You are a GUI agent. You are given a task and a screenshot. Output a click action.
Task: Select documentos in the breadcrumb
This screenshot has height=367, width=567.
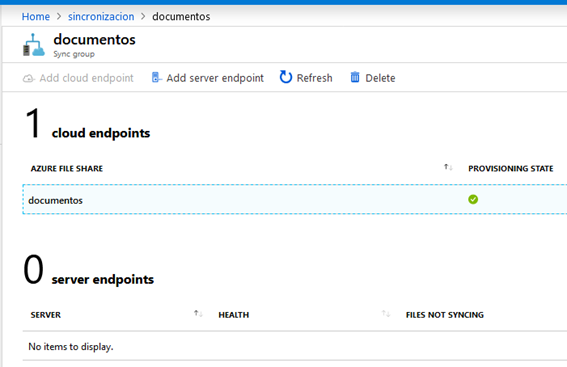pyautogui.click(x=181, y=17)
